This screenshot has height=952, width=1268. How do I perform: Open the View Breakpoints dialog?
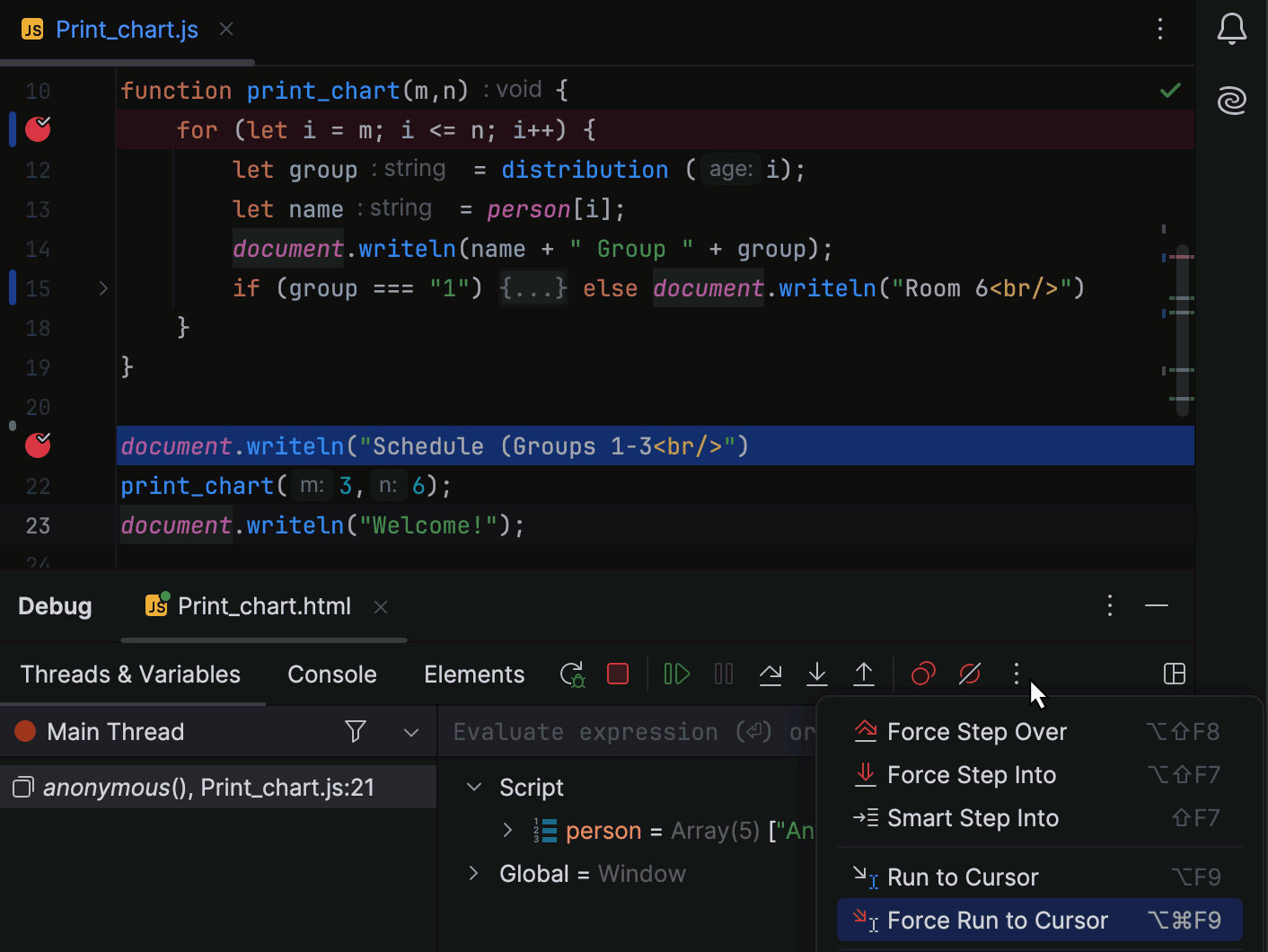click(923, 674)
